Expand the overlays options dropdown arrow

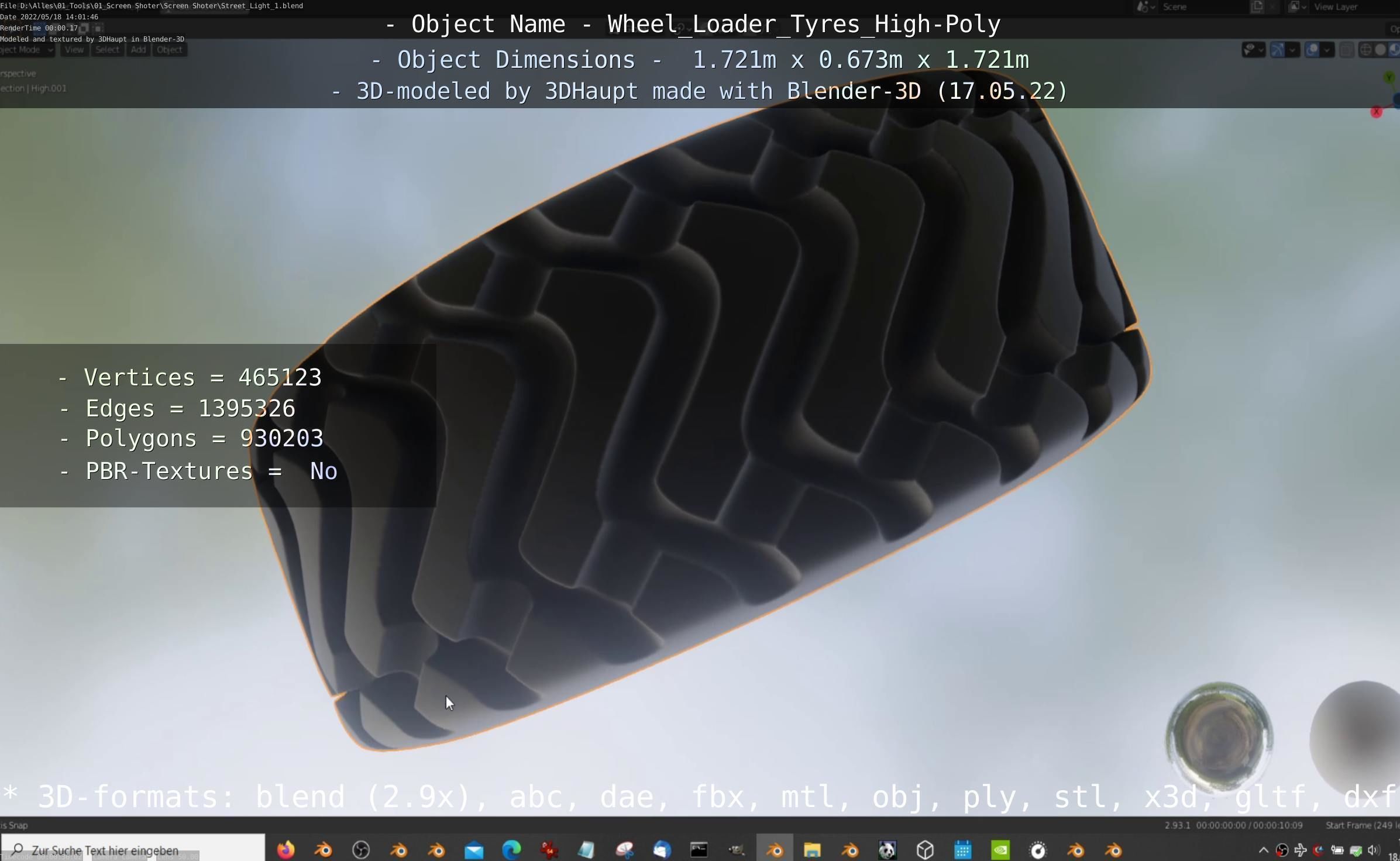[x=1327, y=50]
